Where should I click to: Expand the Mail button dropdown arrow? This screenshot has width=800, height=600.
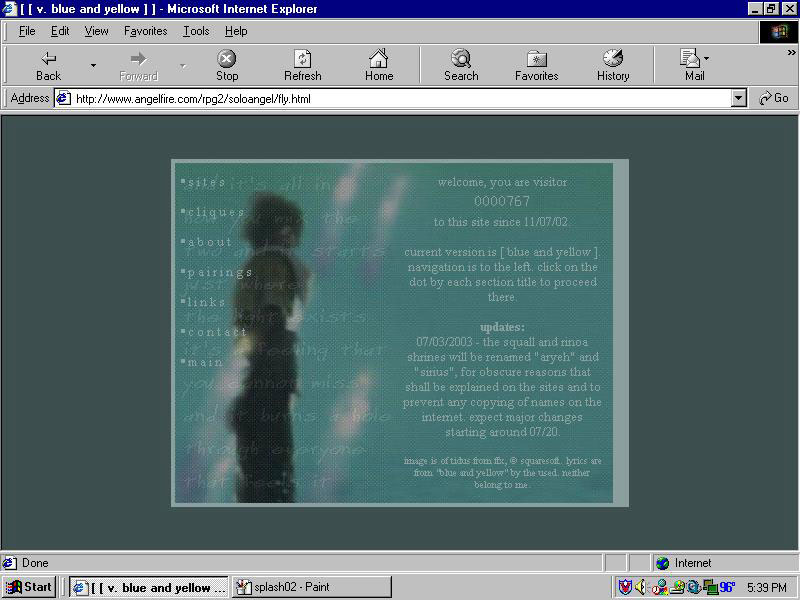707,59
